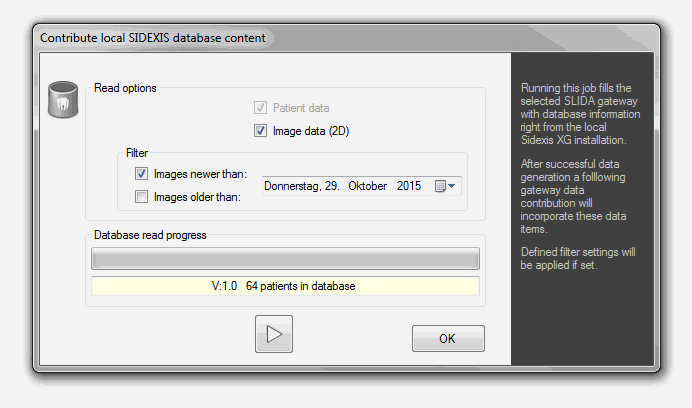Uncheck the Image data (2D) checkbox
The image size is (692, 408).
click(260, 131)
